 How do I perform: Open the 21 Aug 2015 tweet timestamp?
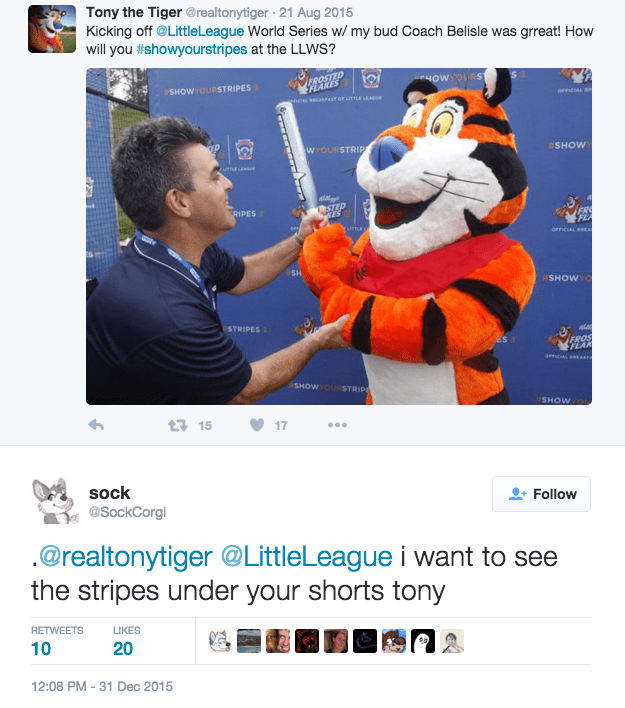[316, 13]
